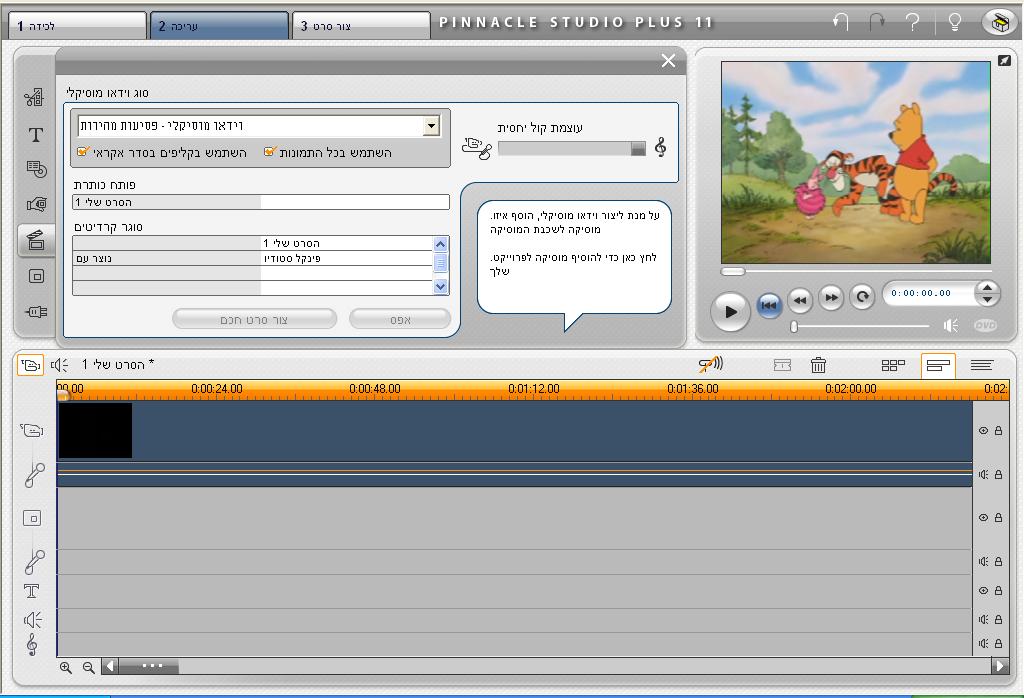Image resolution: width=1024 pixels, height=698 pixels.
Task: Open the video effects plug icon
Action: tap(37, 311)
